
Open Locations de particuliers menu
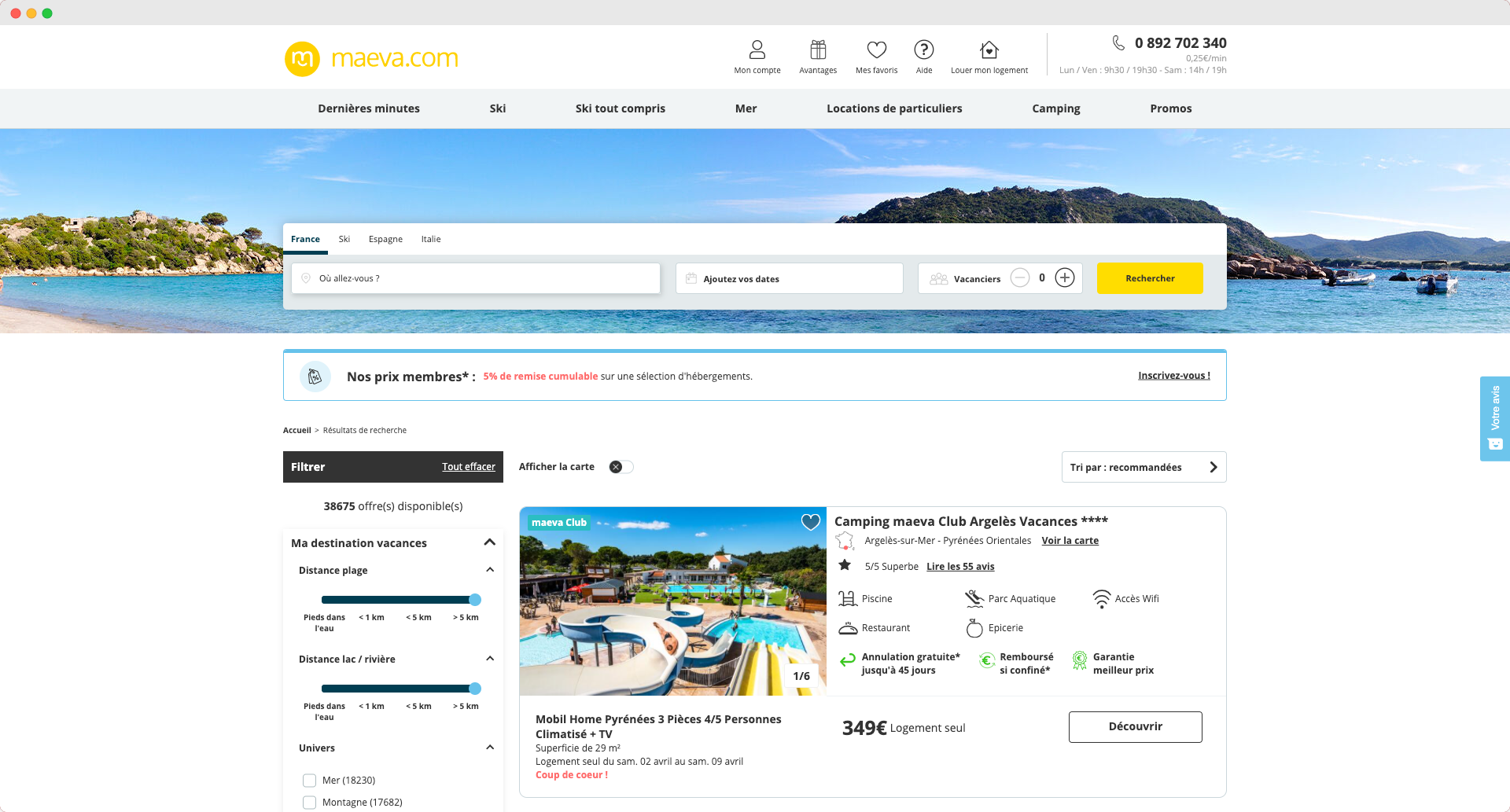[x=894, y=108]
